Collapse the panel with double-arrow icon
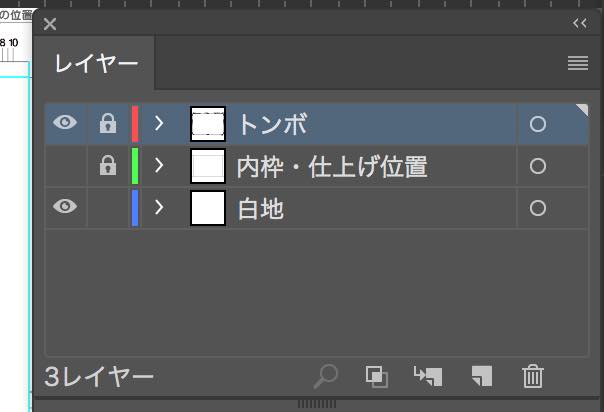This screenshot has height=412, width=604. coord(580,23)
